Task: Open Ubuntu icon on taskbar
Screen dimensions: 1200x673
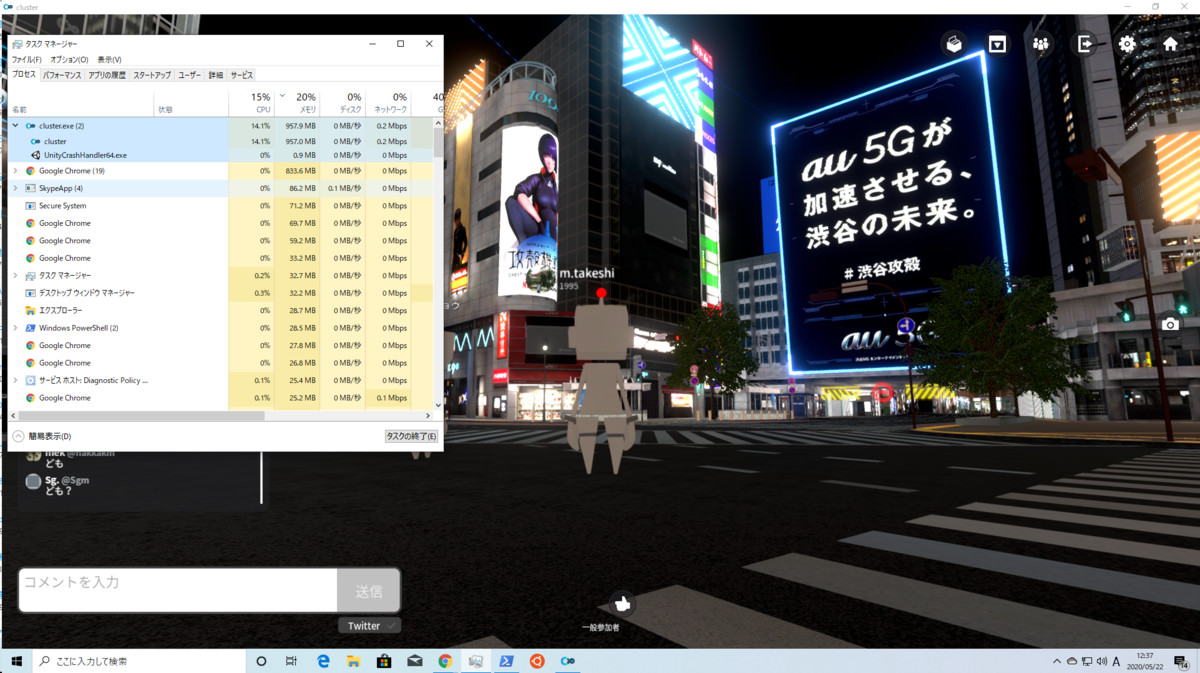Action: point(537,661)
